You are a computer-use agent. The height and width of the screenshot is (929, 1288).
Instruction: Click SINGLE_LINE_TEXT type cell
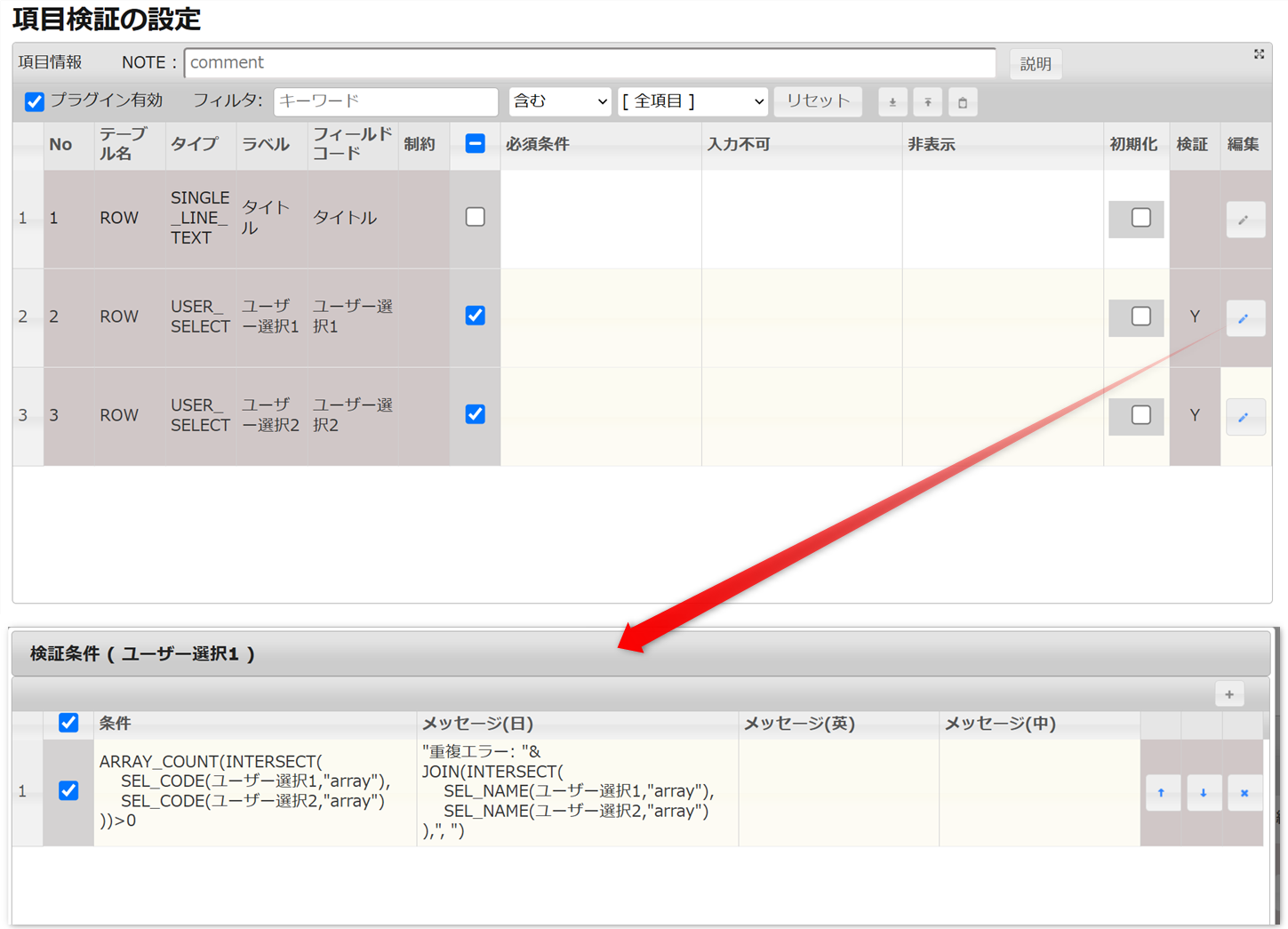pyautogui.click(x=201, y=218)
